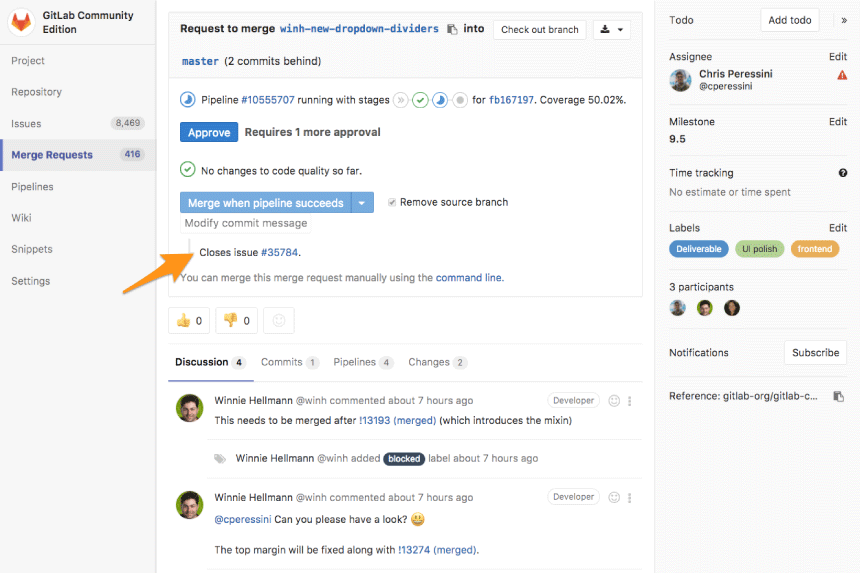Open merge request !13274 link
860x573 pixels.
point(438,550)
